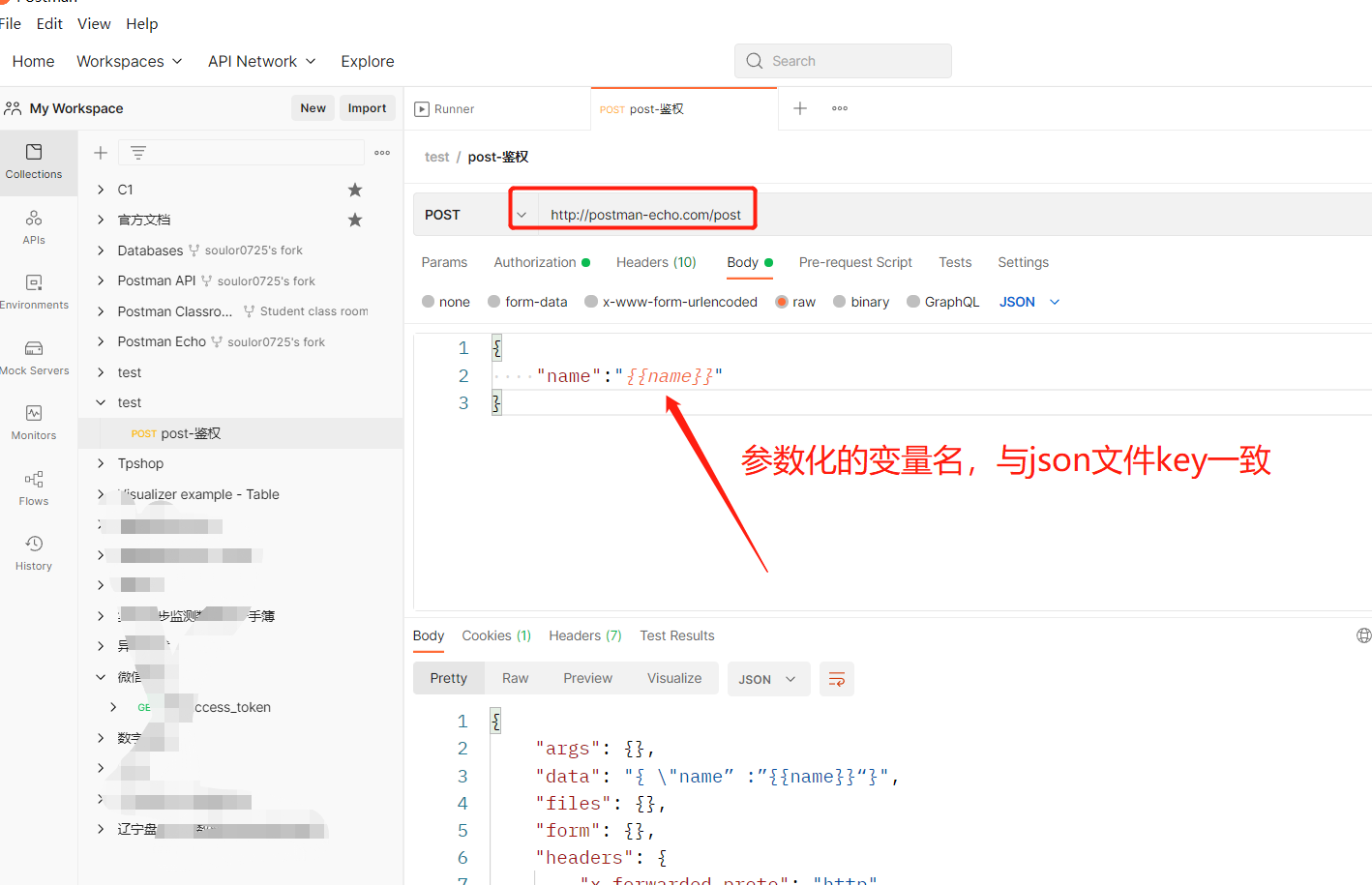Open a new request tab with plus
The image size is (1372, 885).
click(800, 108)
